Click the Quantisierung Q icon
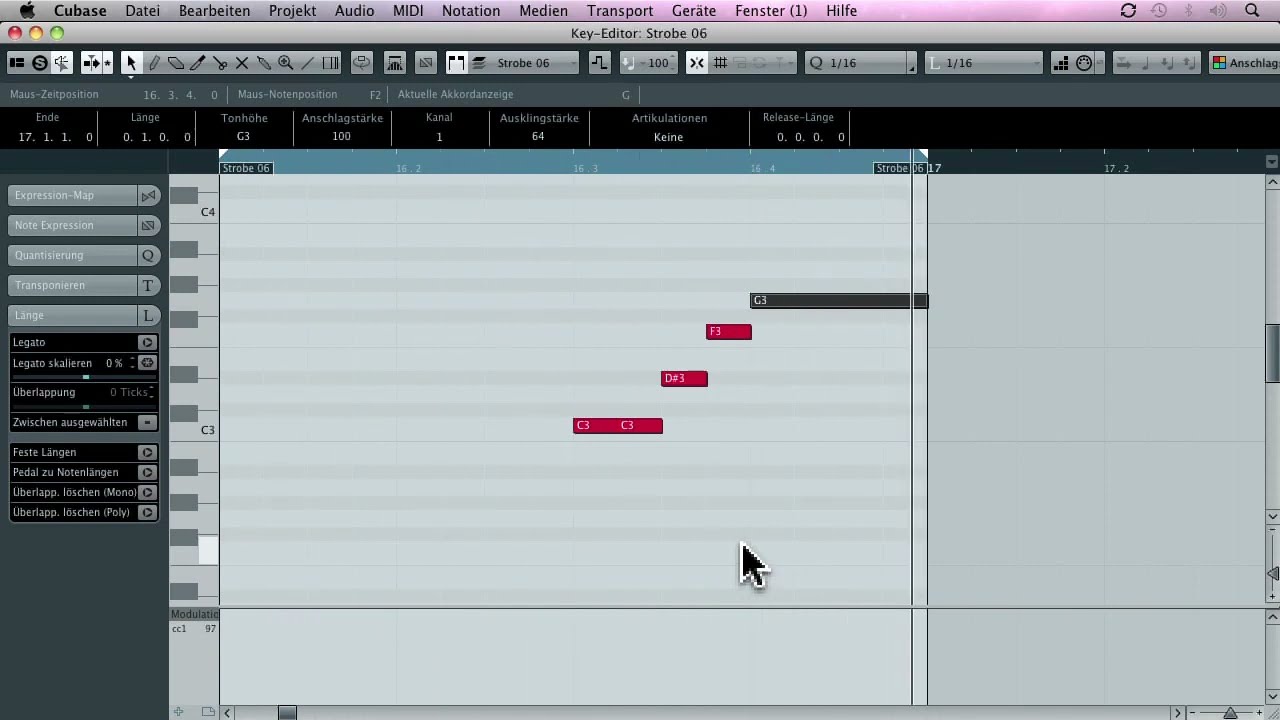Screen dimensions: 1280x720 click(x=148, y=255)
